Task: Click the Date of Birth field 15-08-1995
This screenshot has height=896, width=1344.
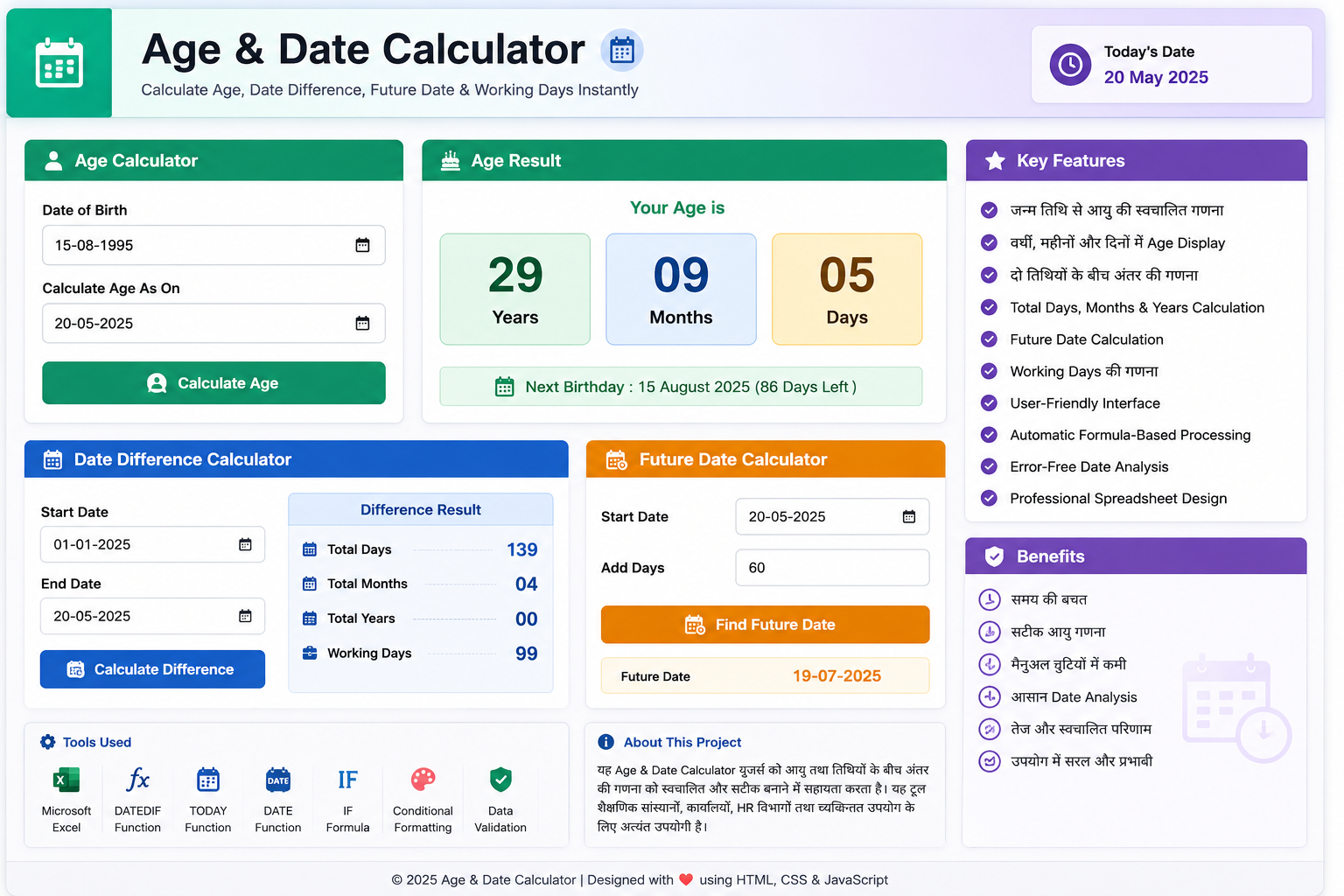Action: tap(213, 245)
